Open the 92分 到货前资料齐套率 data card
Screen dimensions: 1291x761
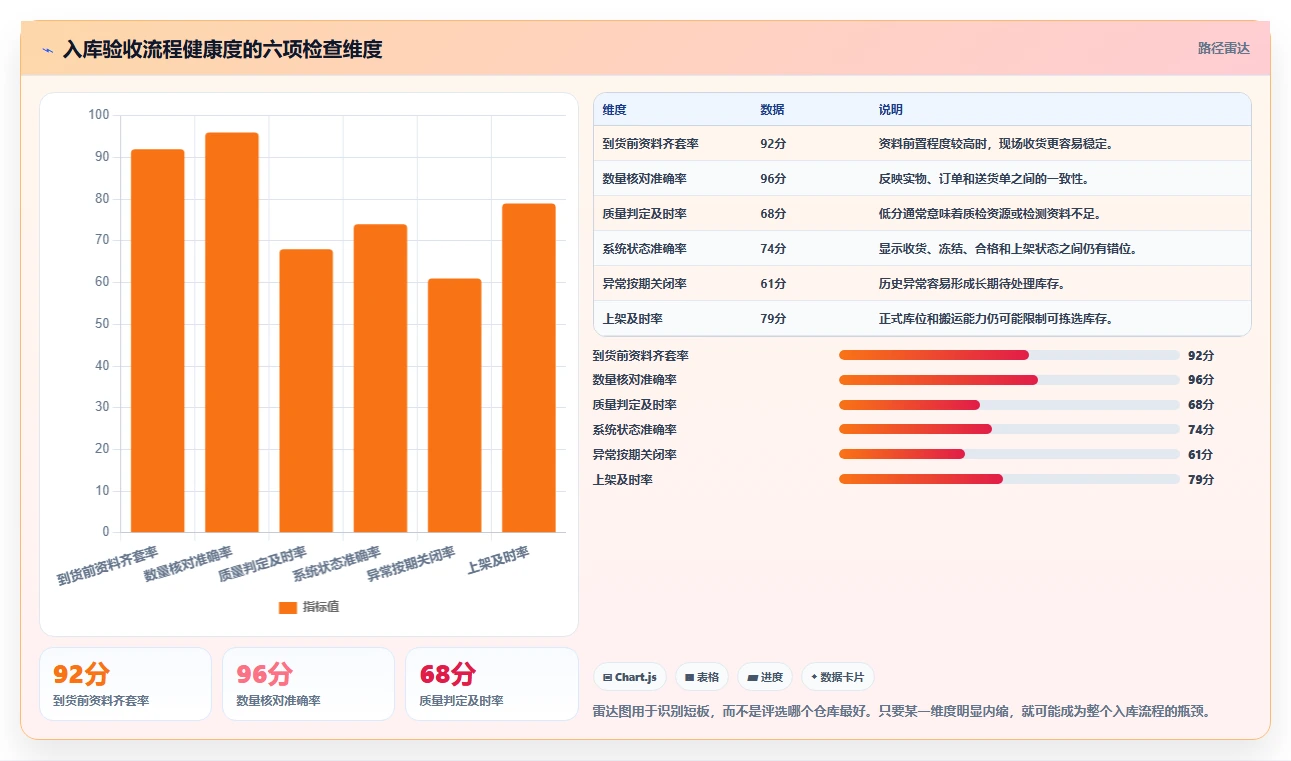pos(125,684)
